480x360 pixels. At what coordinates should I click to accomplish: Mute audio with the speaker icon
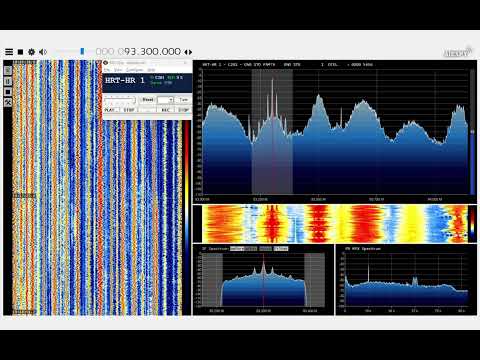(x=43, y=52)
